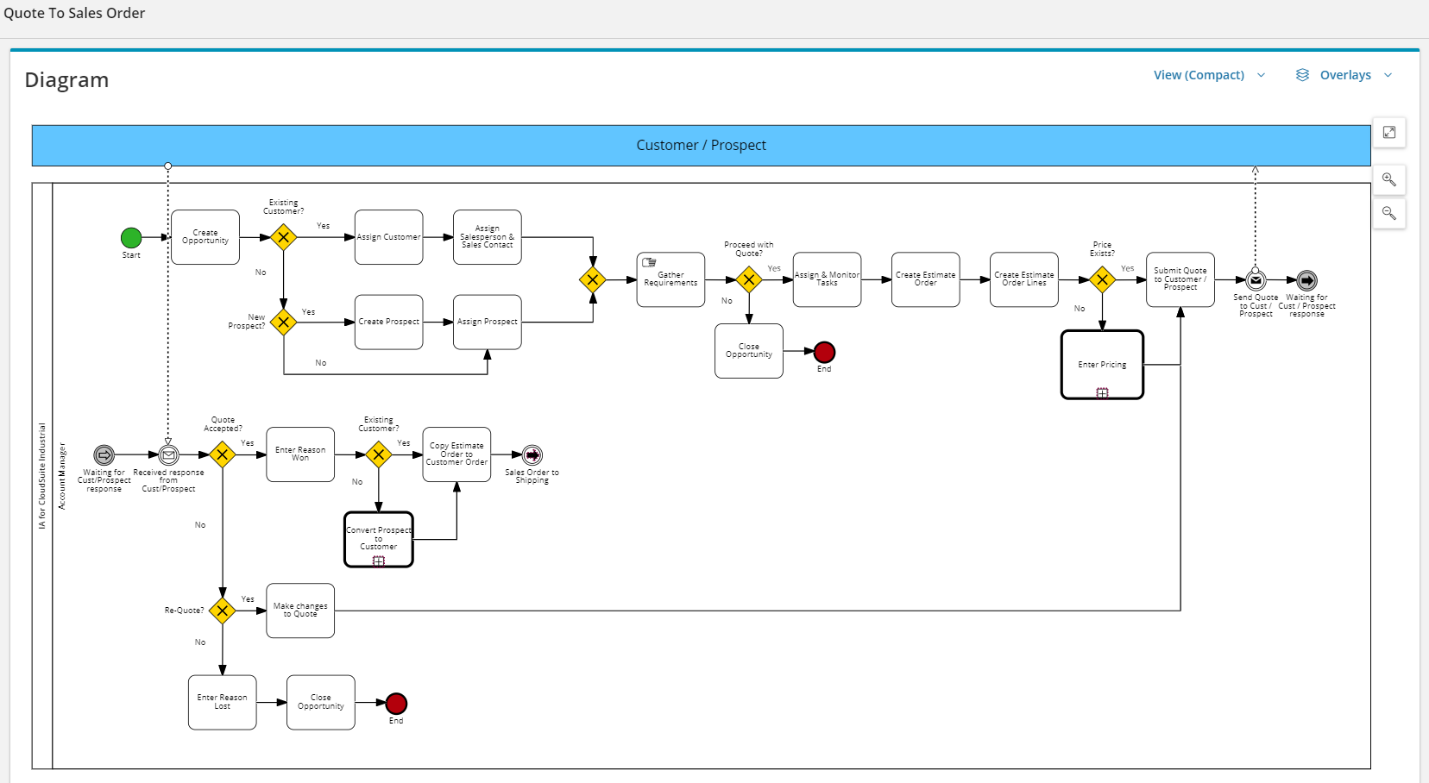The image size is (1429, 783).
Task: Select the Existing Customer gateway after Create Opportunity
Action: click(x=284, y=237)
